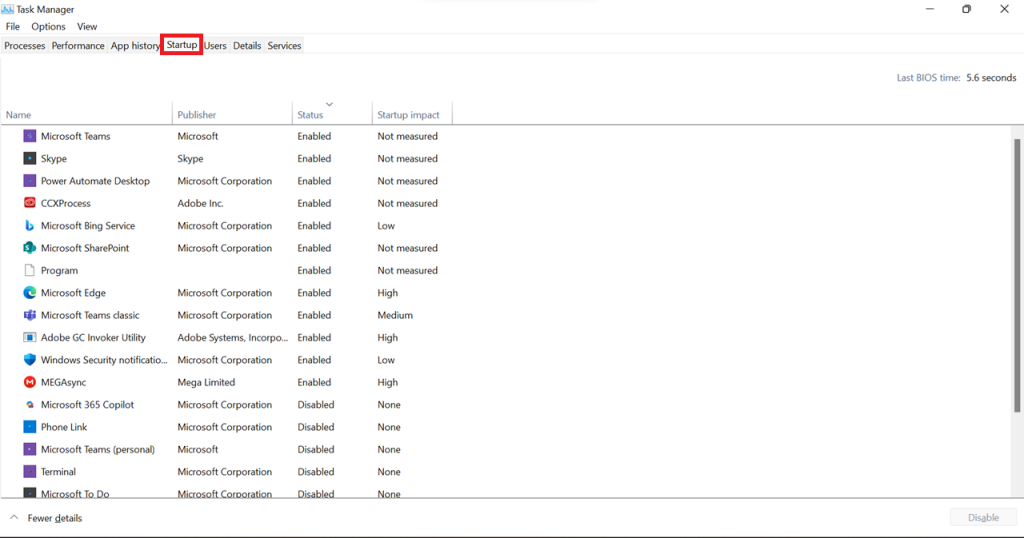Sort by the Name column header

pyautogui.click(x=86, y=114)
